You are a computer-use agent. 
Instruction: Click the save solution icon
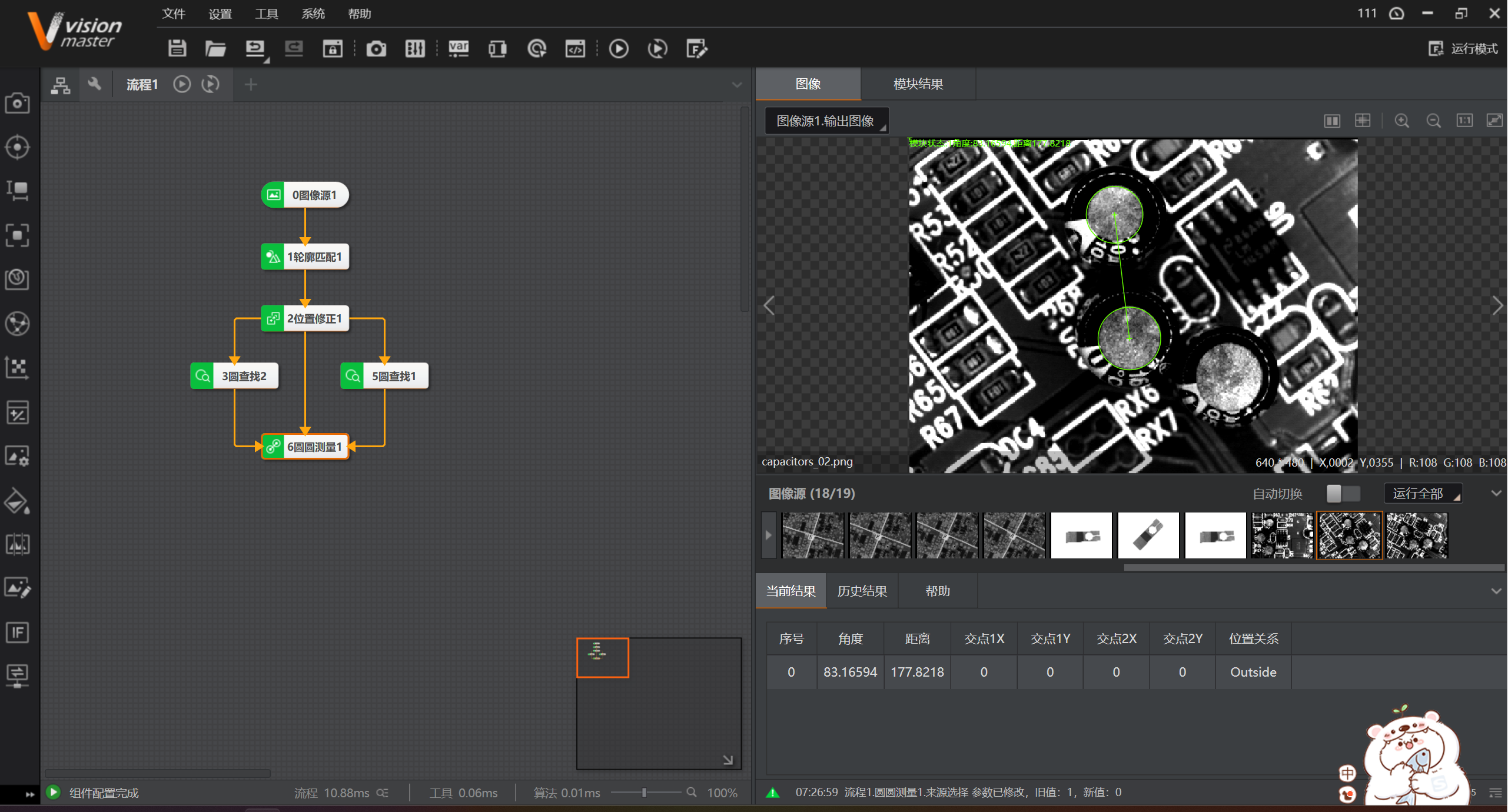177,48
